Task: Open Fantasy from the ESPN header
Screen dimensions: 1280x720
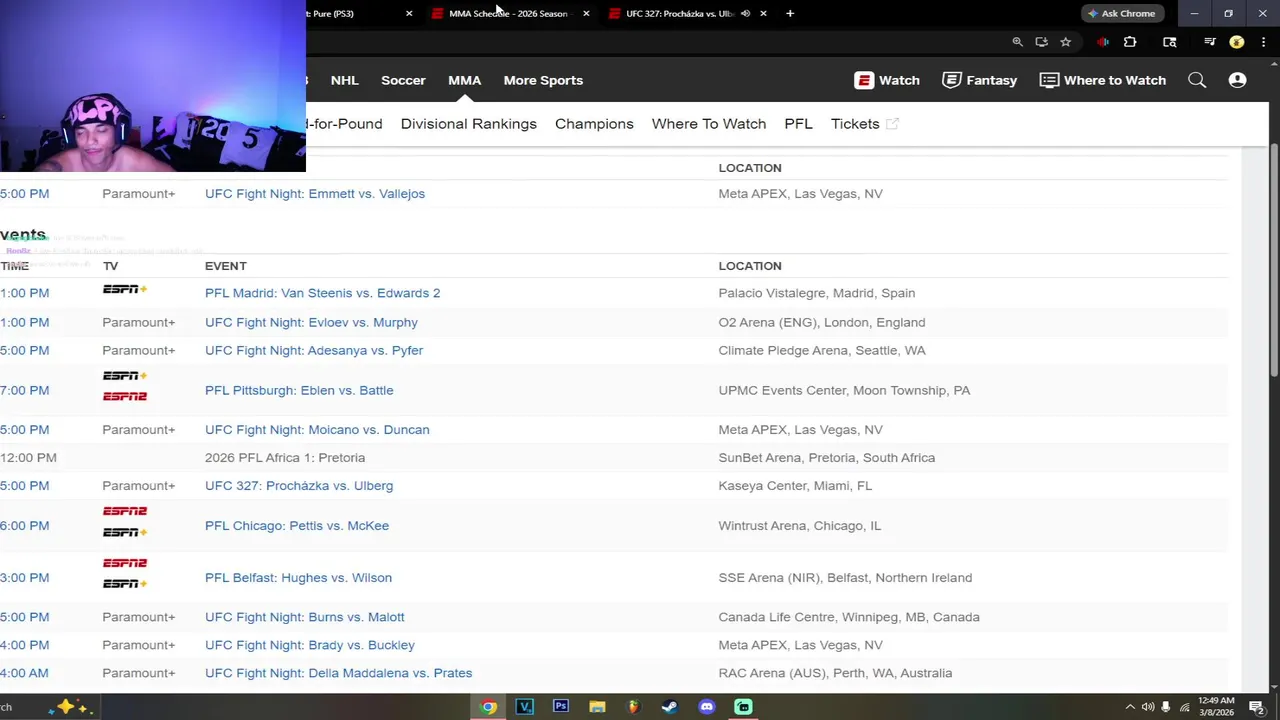Action: (x=980, y=80)
